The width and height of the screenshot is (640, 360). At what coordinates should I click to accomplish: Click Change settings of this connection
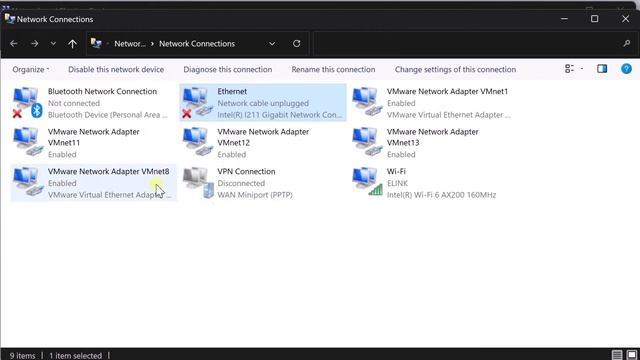pos(455,69)
